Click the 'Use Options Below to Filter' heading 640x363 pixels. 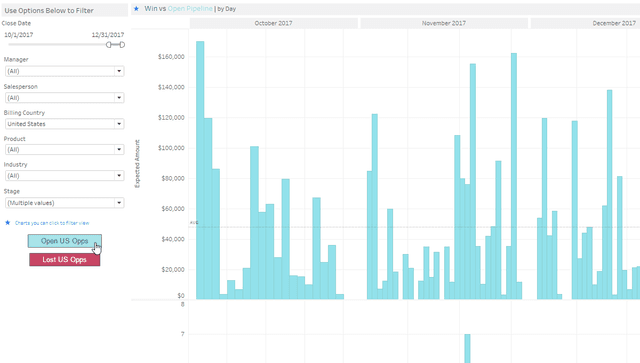[49, 11]
